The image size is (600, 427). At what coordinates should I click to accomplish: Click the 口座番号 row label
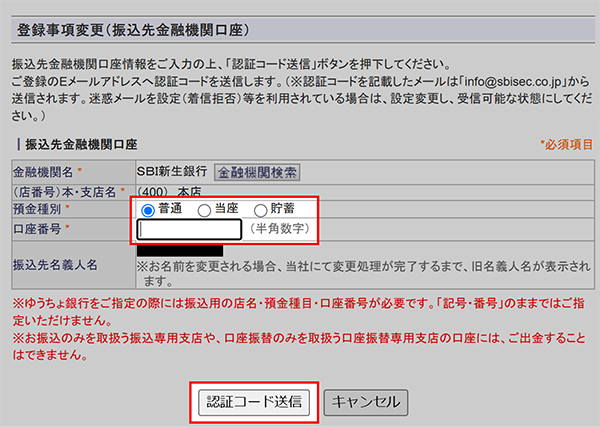(40, 230)
